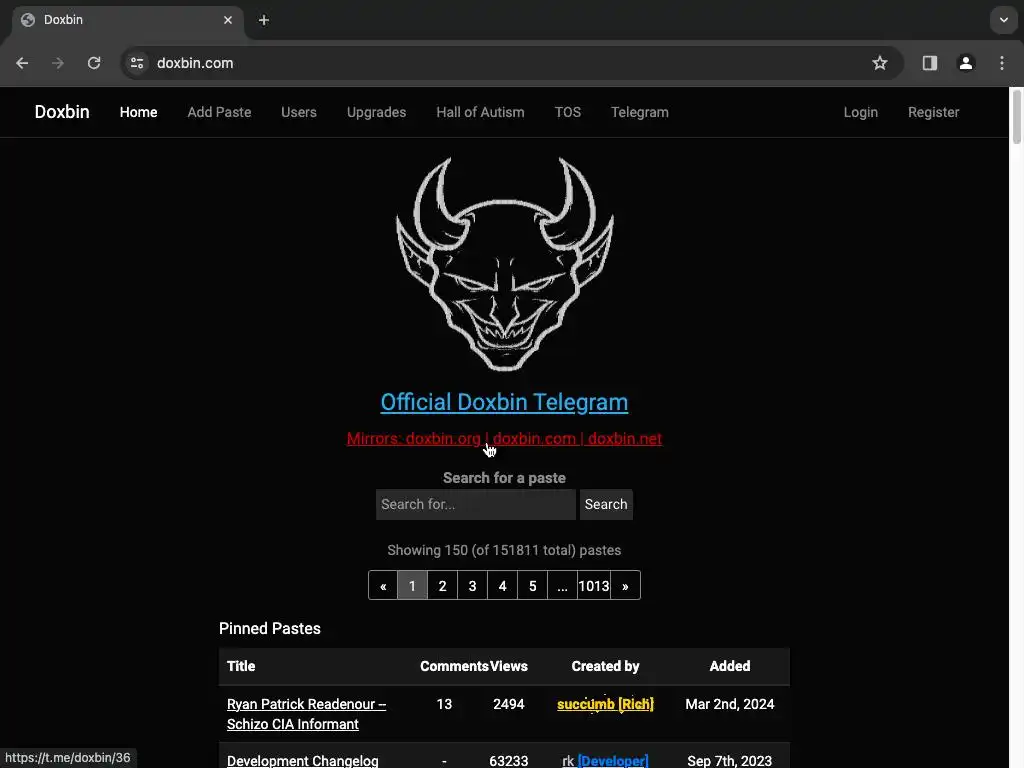Go to pagination page 3

coord(473,586)
